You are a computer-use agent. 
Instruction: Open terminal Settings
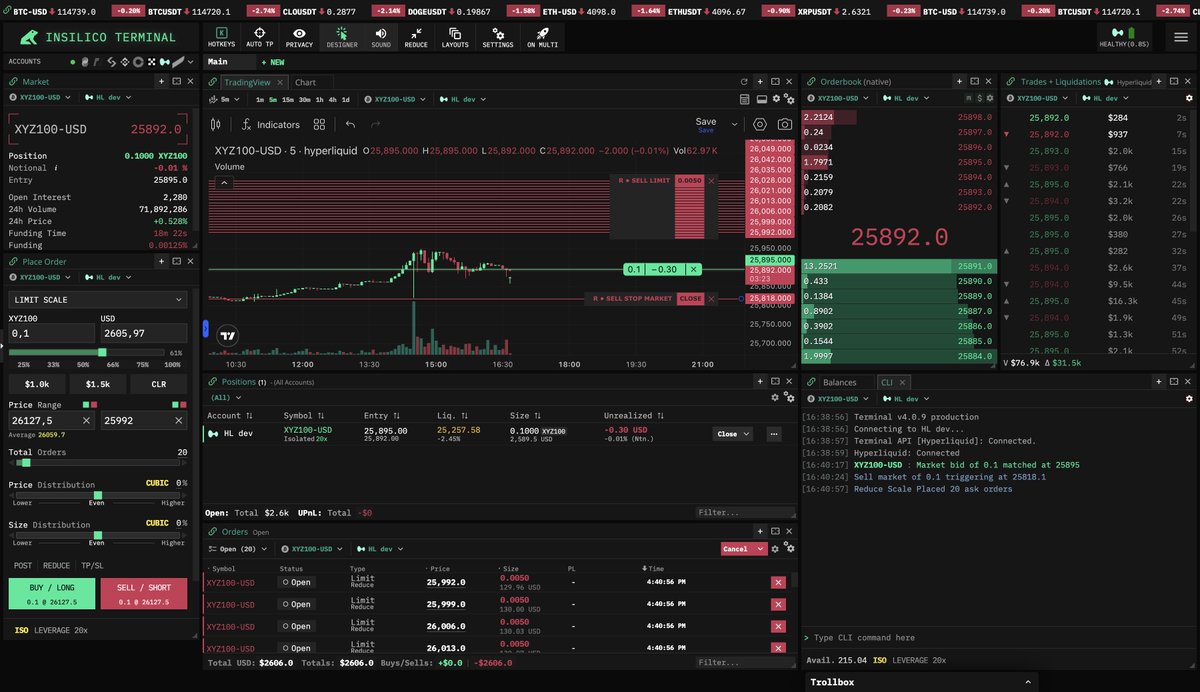click(497, 37)
